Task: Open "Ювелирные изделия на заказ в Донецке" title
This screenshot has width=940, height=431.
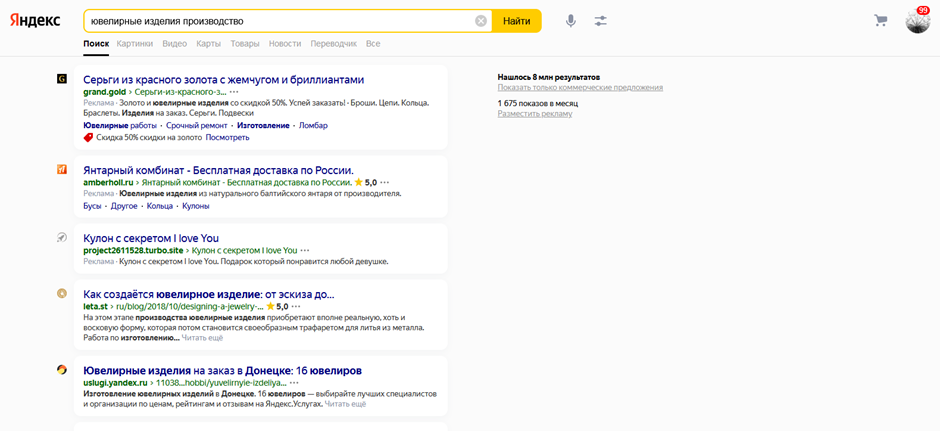Action: (x=222, y=370)
